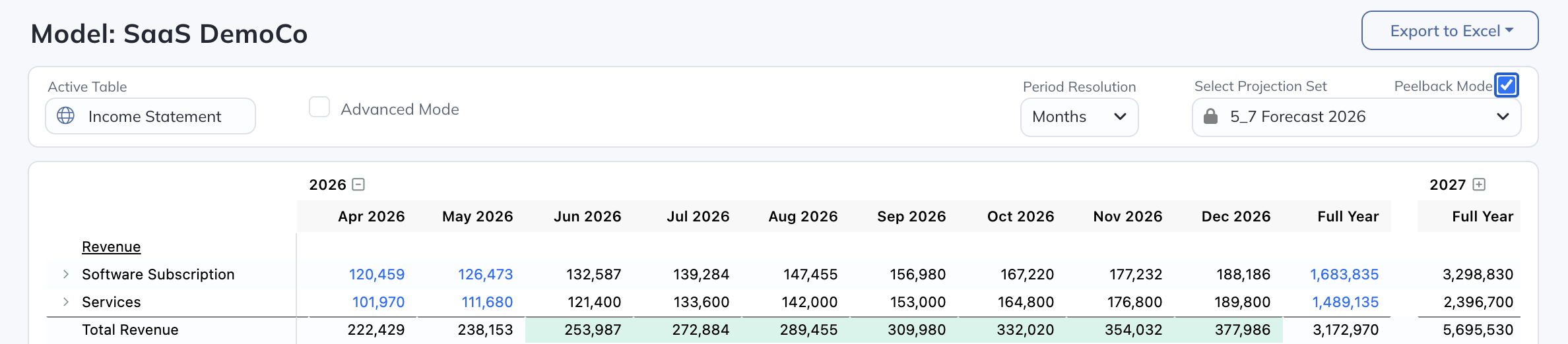Click the 2026 Full Year column header
The width and height of the screenshot is (1568, 344).
pos(1348,216)
